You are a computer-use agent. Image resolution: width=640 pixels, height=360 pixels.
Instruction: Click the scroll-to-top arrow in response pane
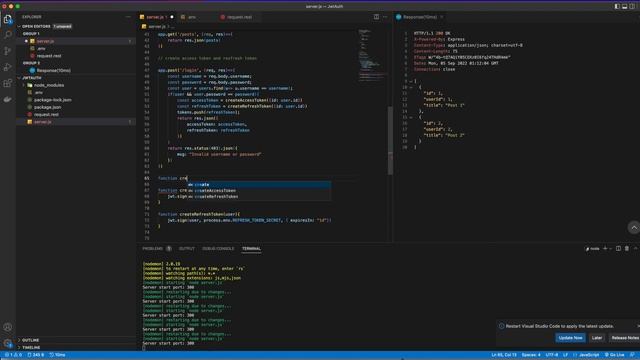point(633,227)
